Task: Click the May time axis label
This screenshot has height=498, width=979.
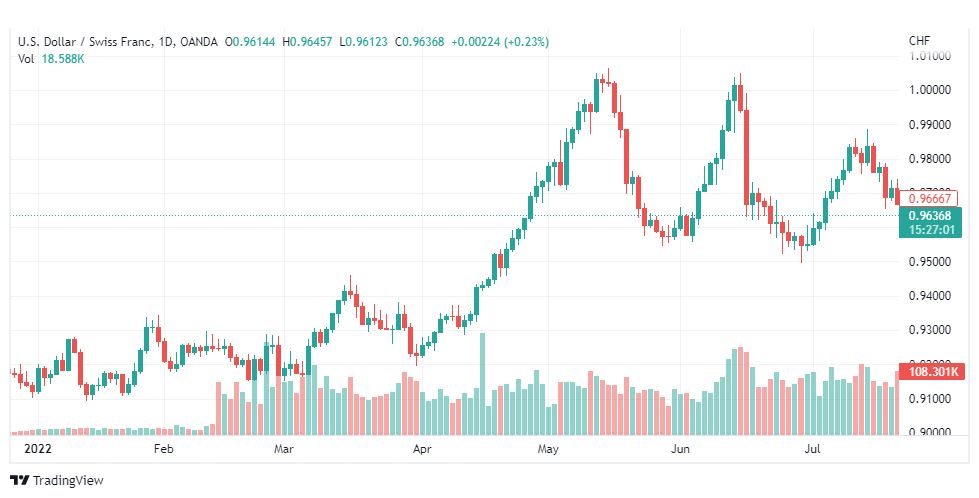Action: tap(548, 449)
